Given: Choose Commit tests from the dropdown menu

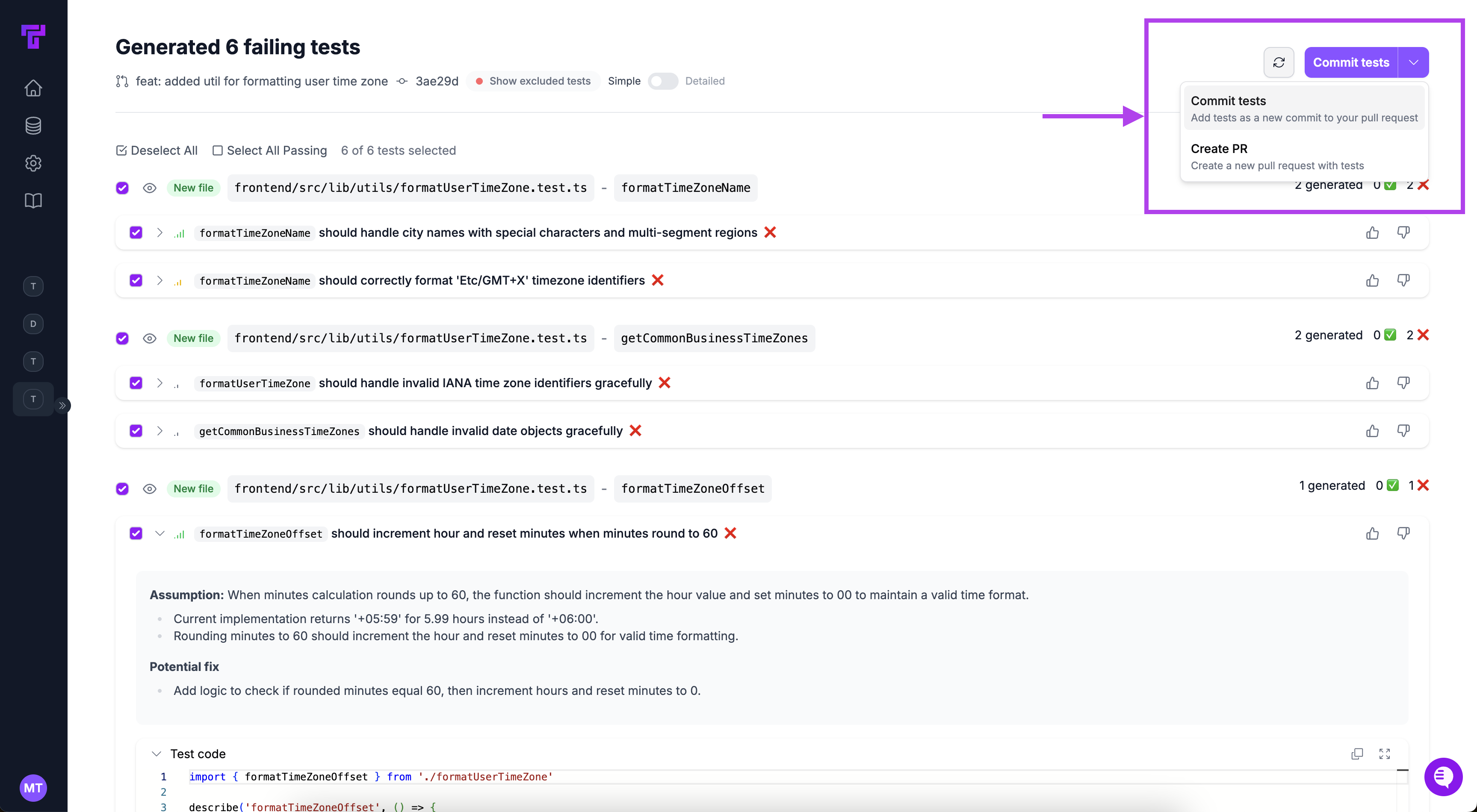Looking at the screenshot, I should click(x=1304, y=108).
